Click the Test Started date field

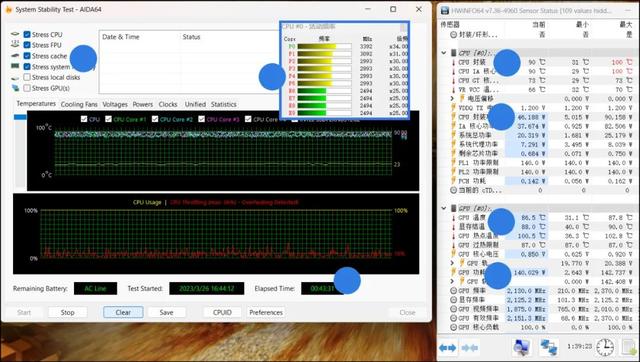pyautogui.click(x=207, y=289)
